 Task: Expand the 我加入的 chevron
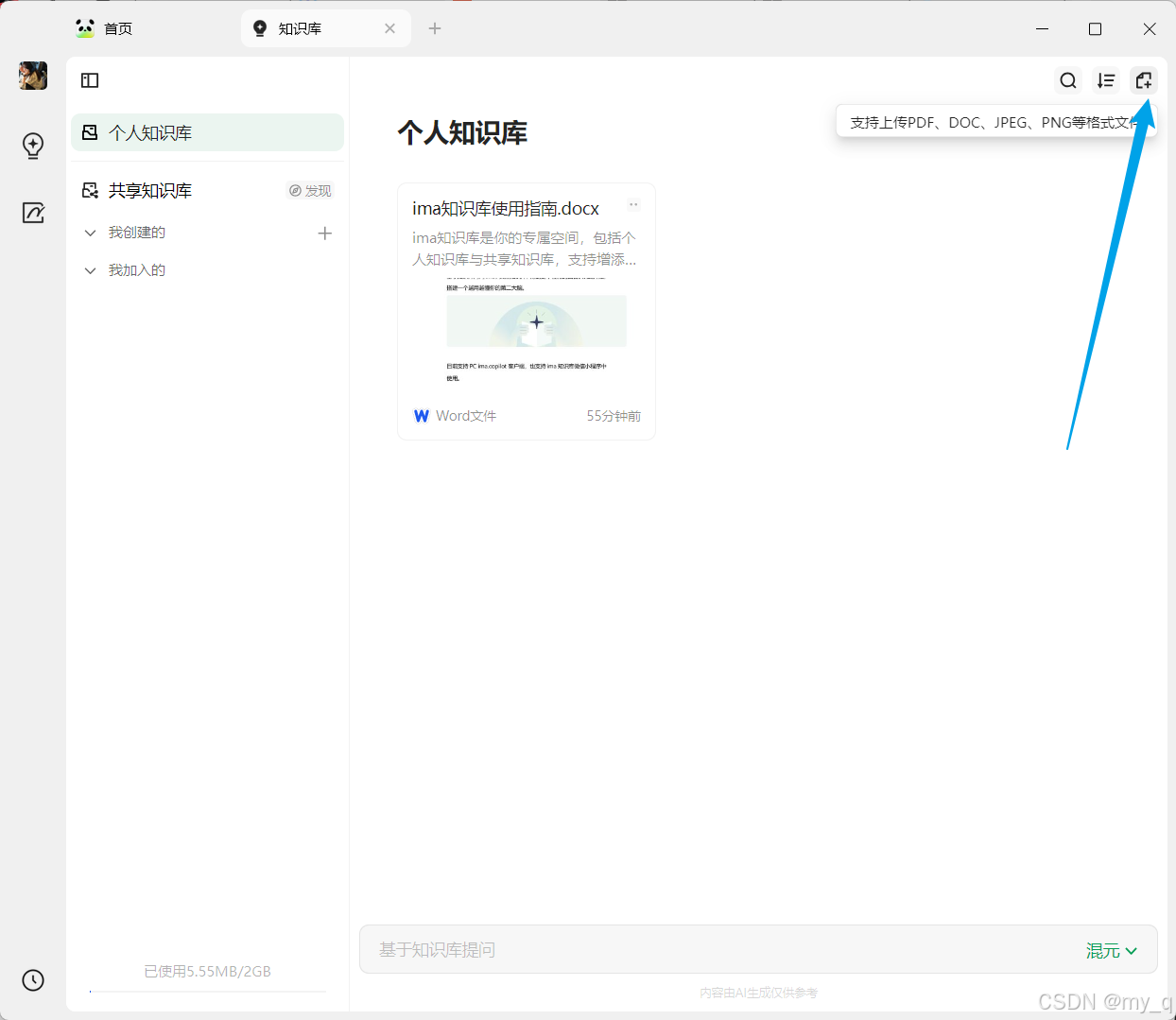click(x=91, y=270)
